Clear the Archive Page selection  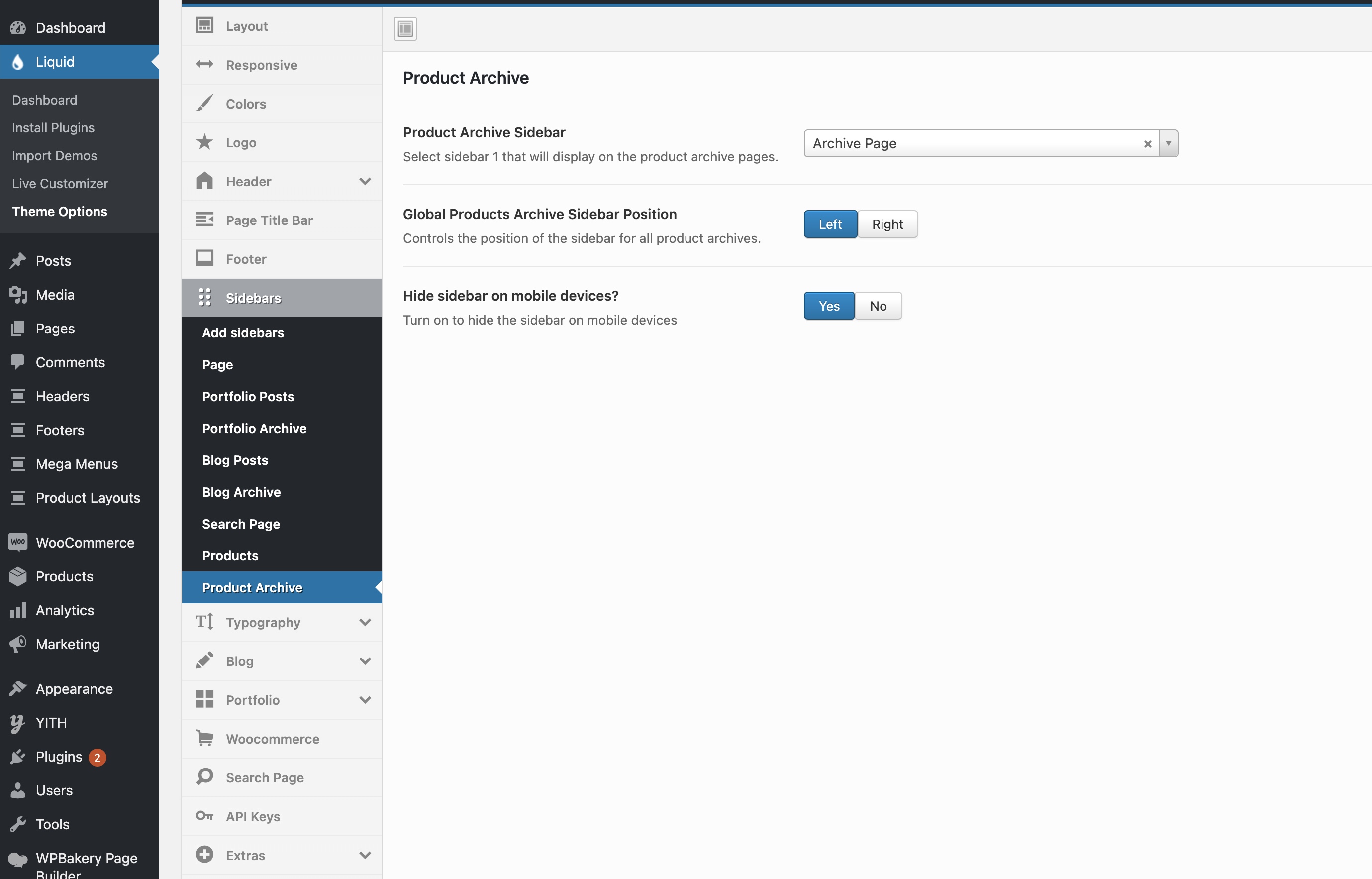1147,143
